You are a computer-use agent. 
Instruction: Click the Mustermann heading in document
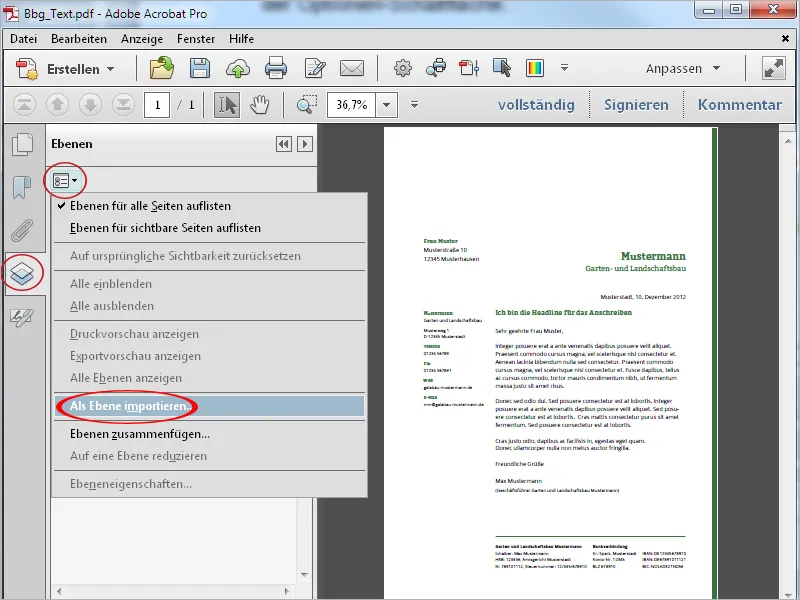point(653,256)
